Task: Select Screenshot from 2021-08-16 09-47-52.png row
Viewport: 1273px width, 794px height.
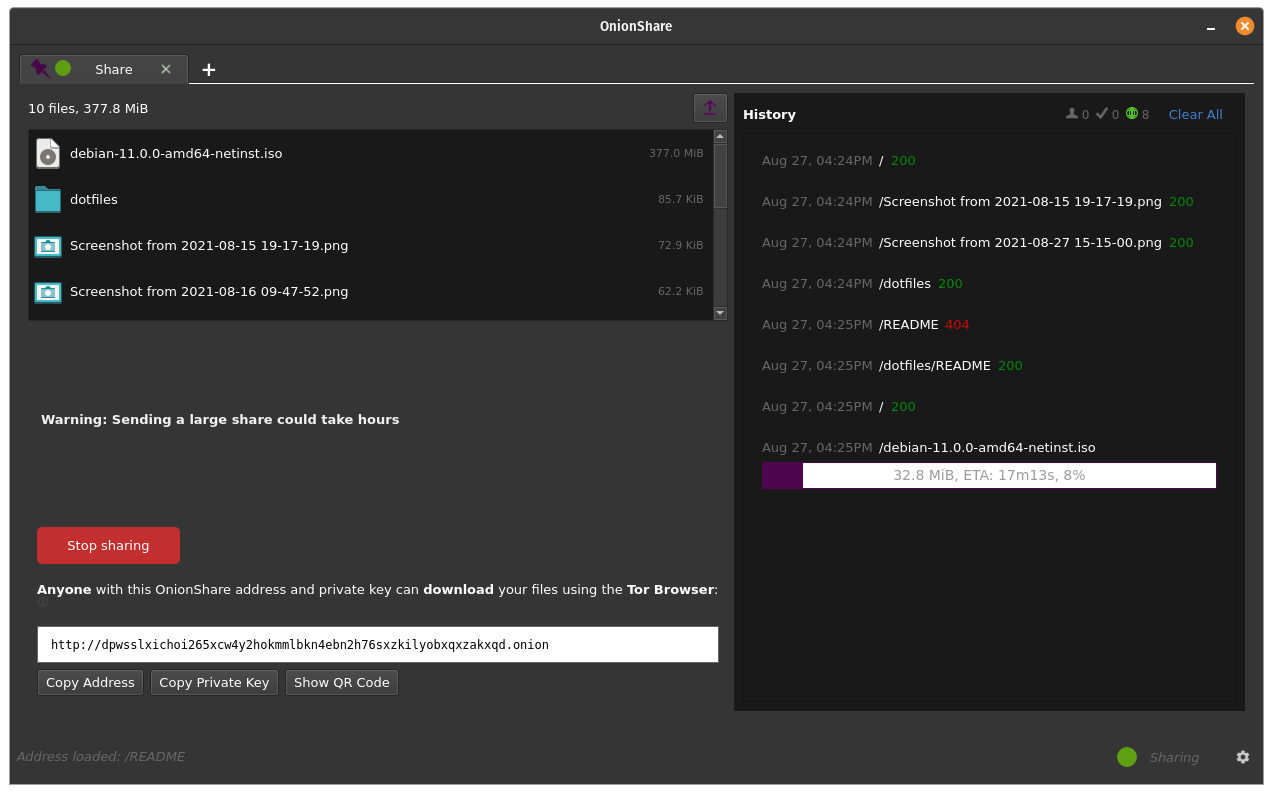Action: [x=370, y=291]
